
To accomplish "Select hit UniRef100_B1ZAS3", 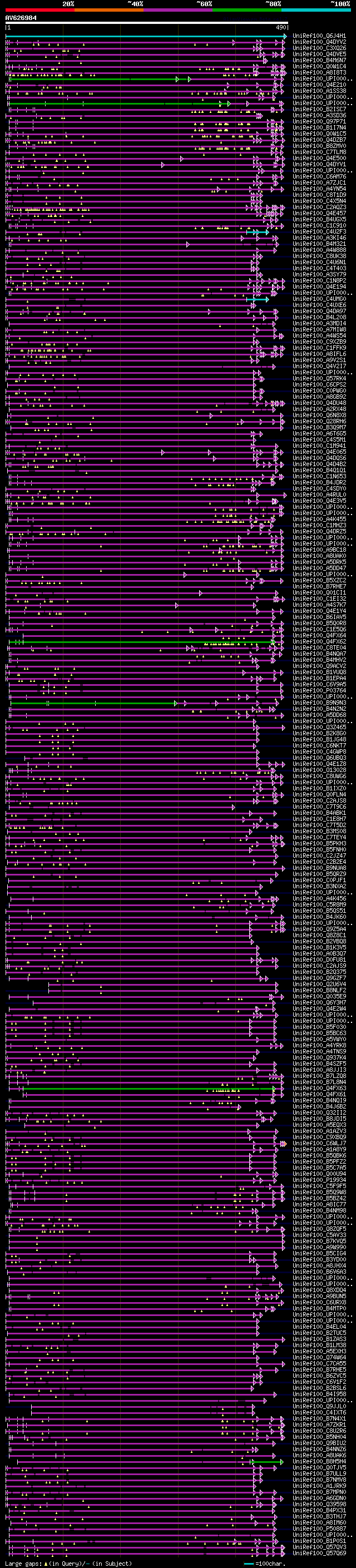I will [319, 1339].
